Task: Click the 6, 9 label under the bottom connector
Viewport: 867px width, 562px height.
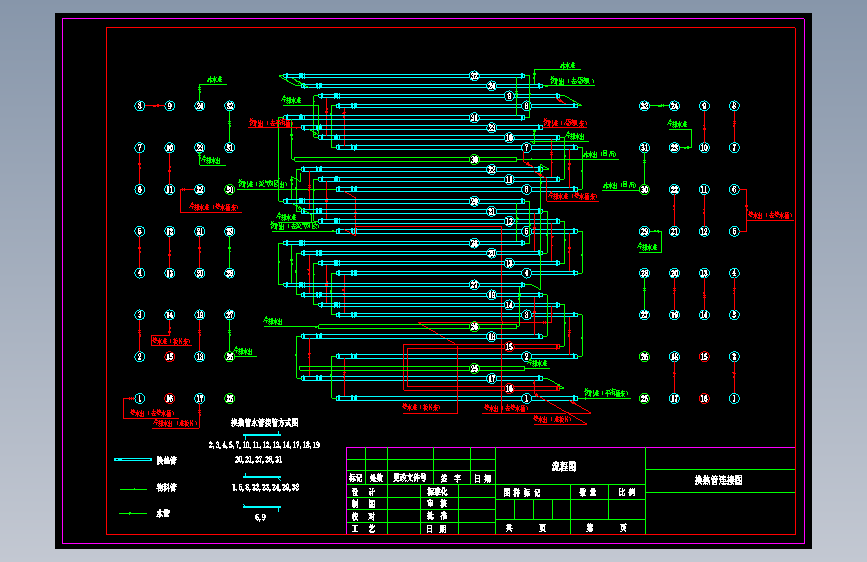Action: [260, 517]
